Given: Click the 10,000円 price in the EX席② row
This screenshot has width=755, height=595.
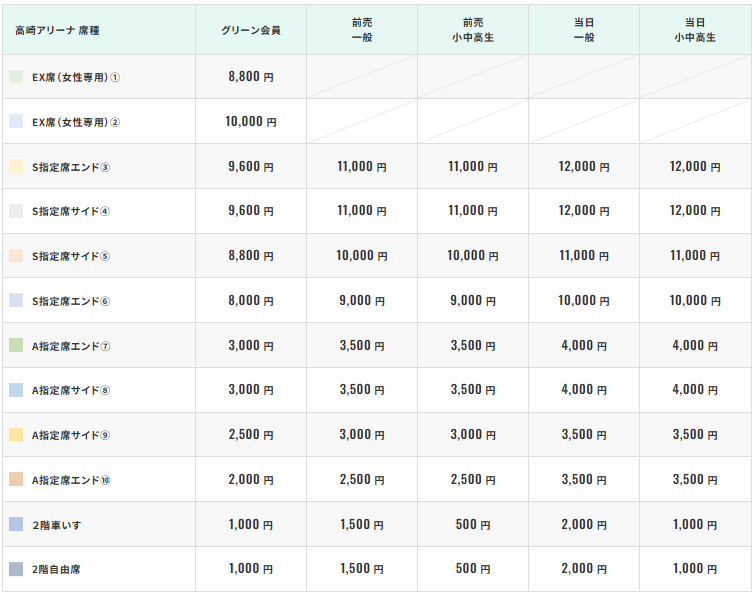Looking at the screenshot, I should pos(250,122).
